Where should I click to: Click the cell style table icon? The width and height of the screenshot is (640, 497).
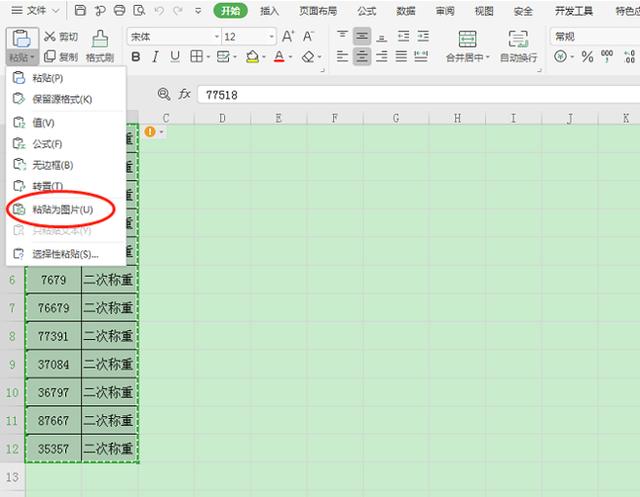(223, 57)
